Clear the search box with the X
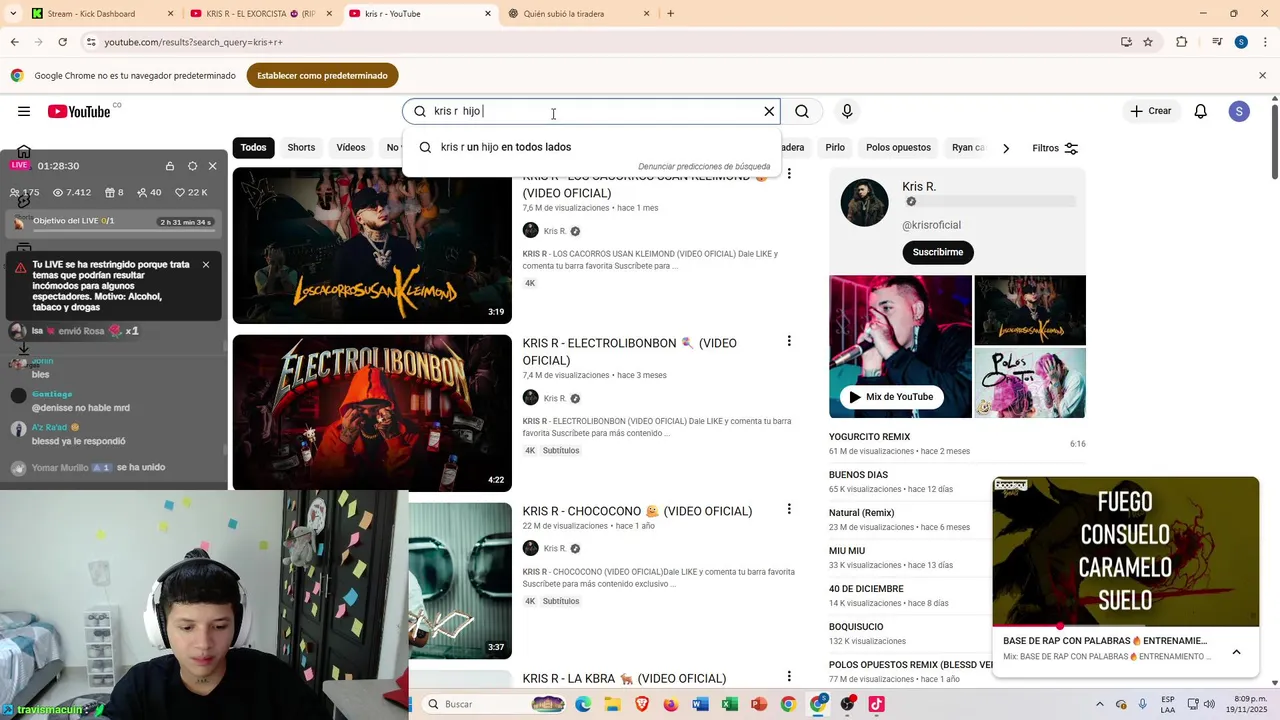The width and height of the screenshot is (1280, 720). [x=769, y=111]
